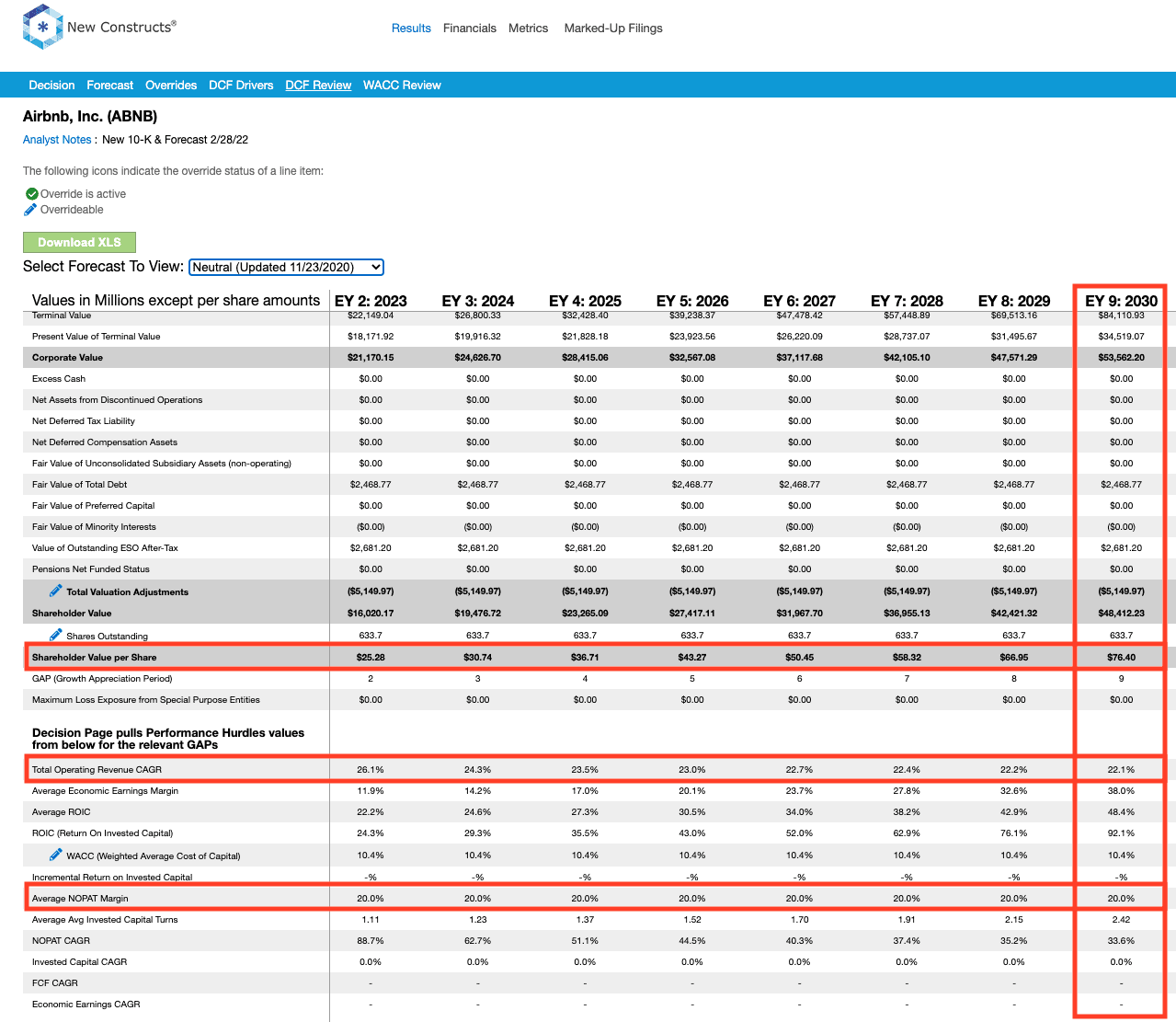1176x1022 pixels.
Task: Click the FCF CAGR row label
Action: pyautogui.click(x=55, y=983)
